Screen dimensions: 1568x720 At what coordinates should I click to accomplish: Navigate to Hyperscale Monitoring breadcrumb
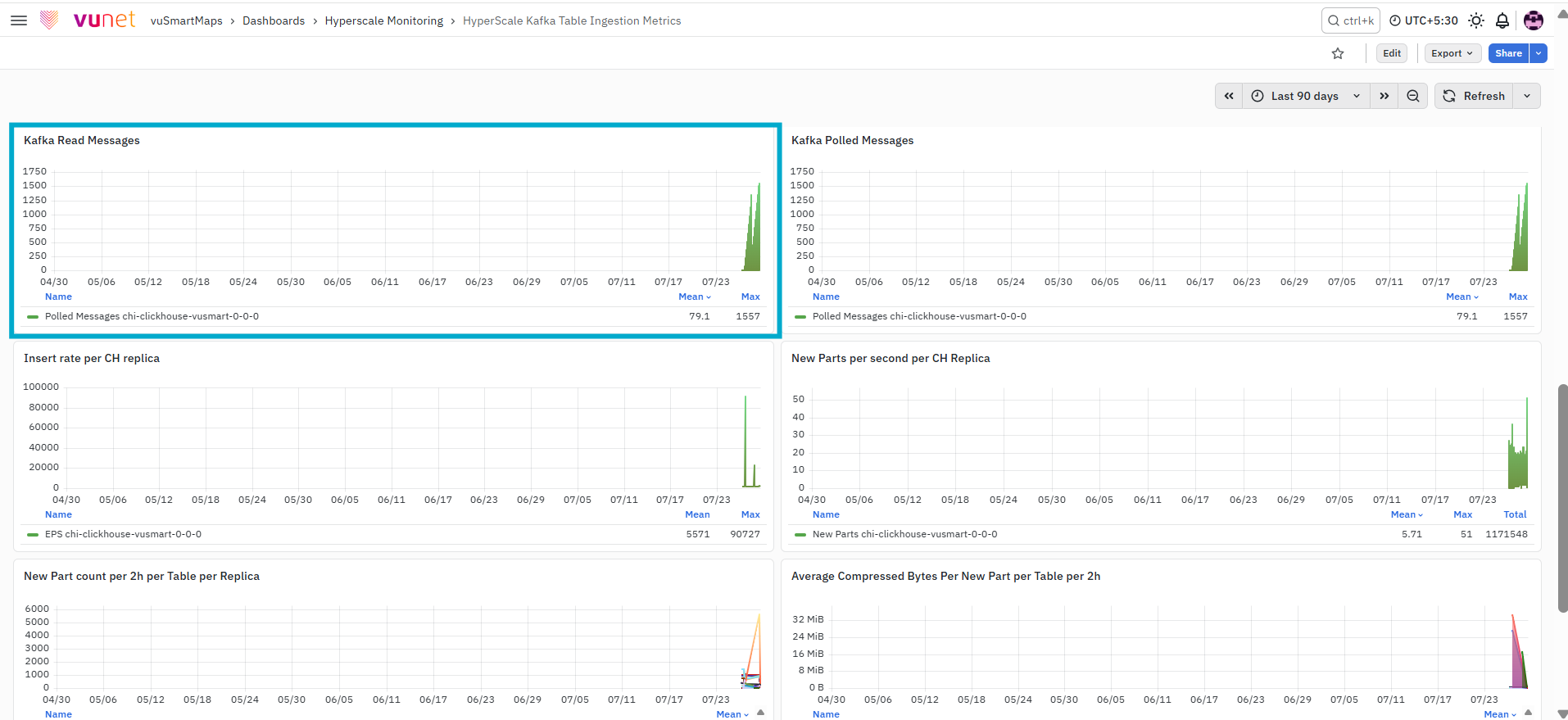(384, 20)
